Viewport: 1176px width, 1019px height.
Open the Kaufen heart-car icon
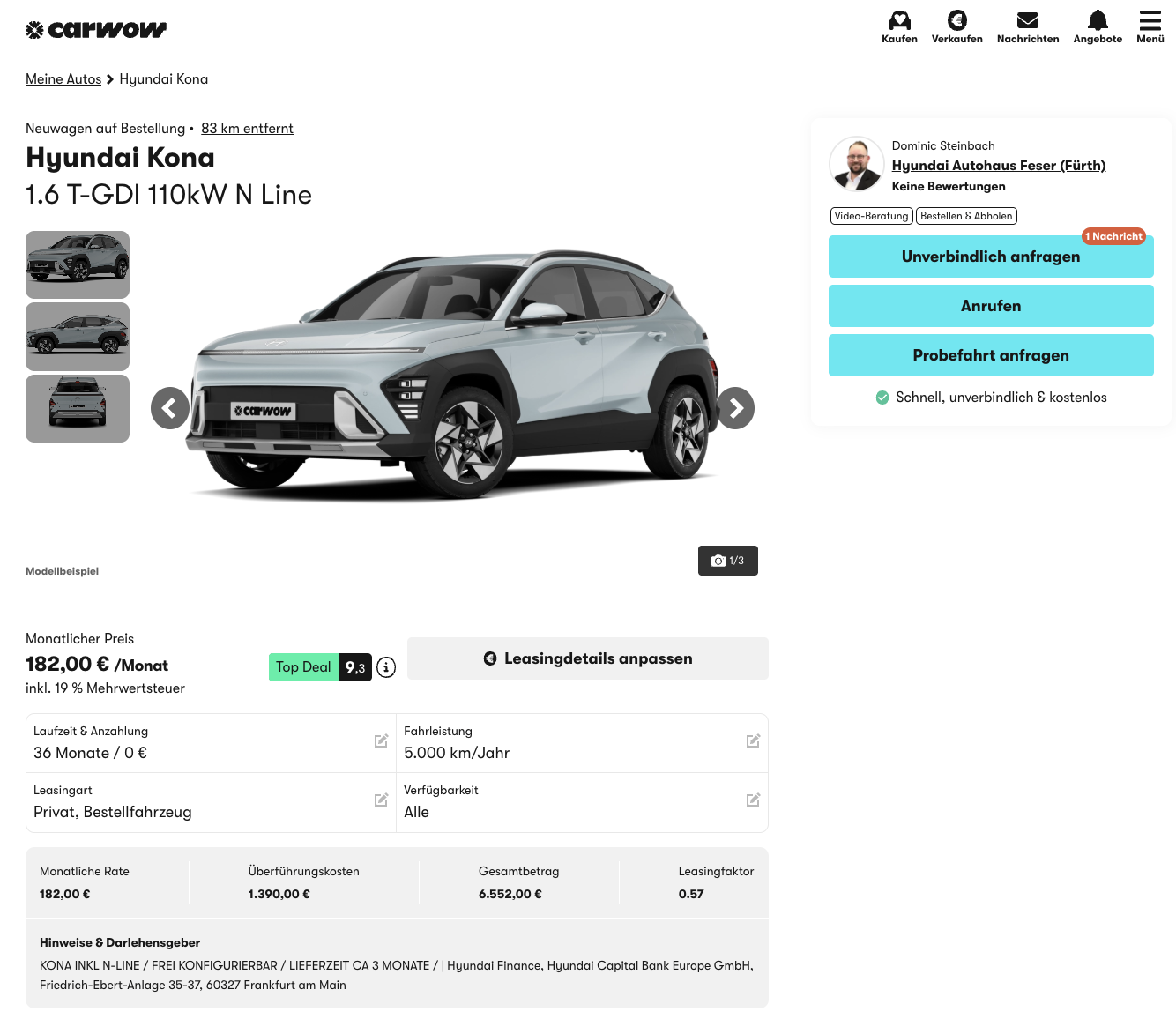point(899,20)
